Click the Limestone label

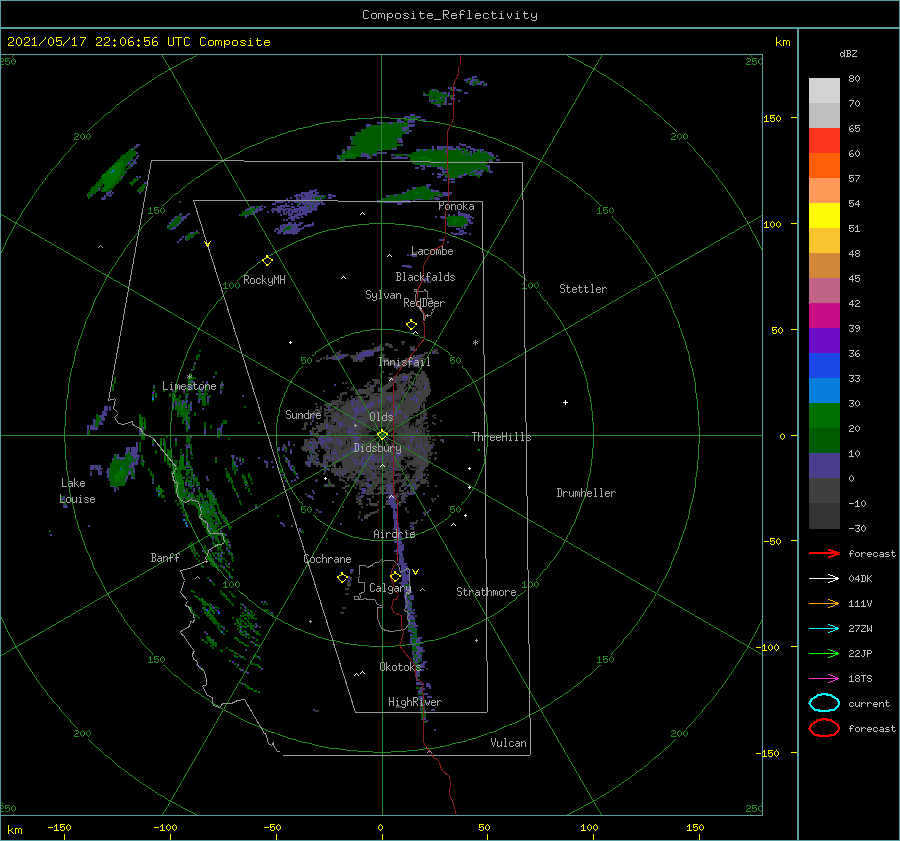(189, 386)
